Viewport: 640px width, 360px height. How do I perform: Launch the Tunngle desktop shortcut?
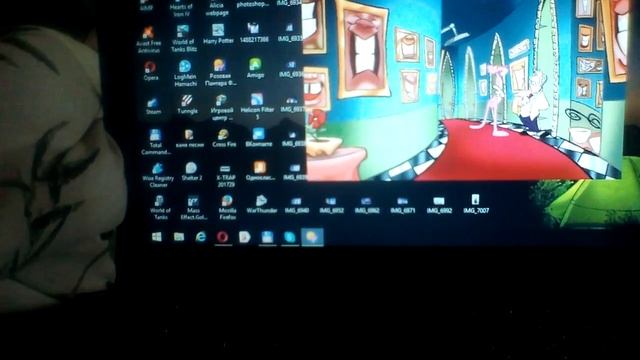coord(187,104)
